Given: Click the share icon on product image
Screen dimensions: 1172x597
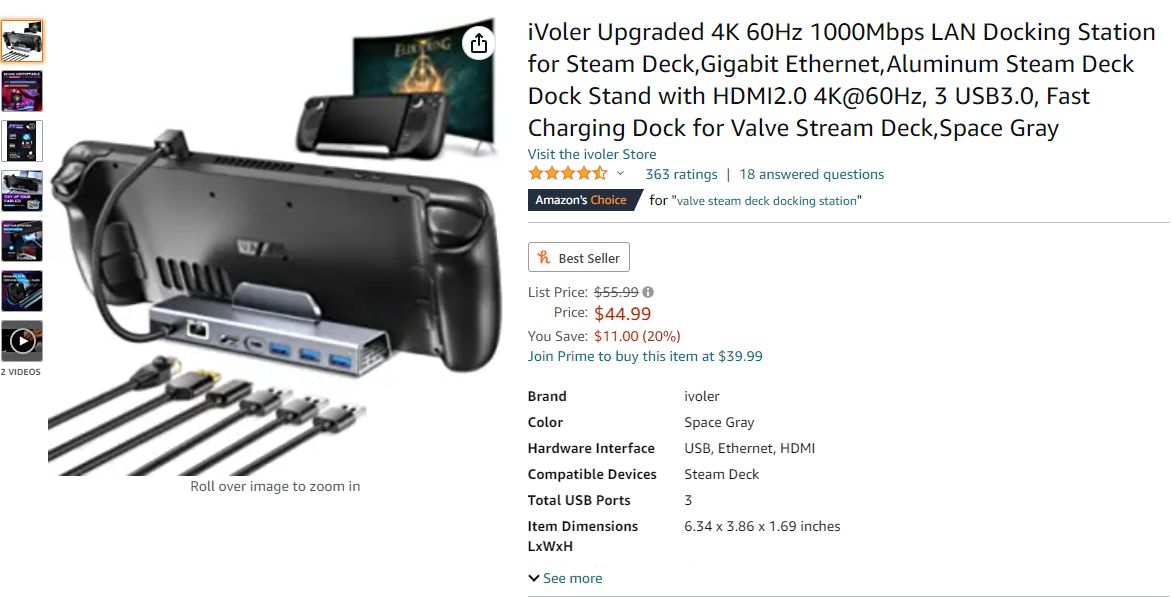Looking at the screenshot, I should 479,43.
